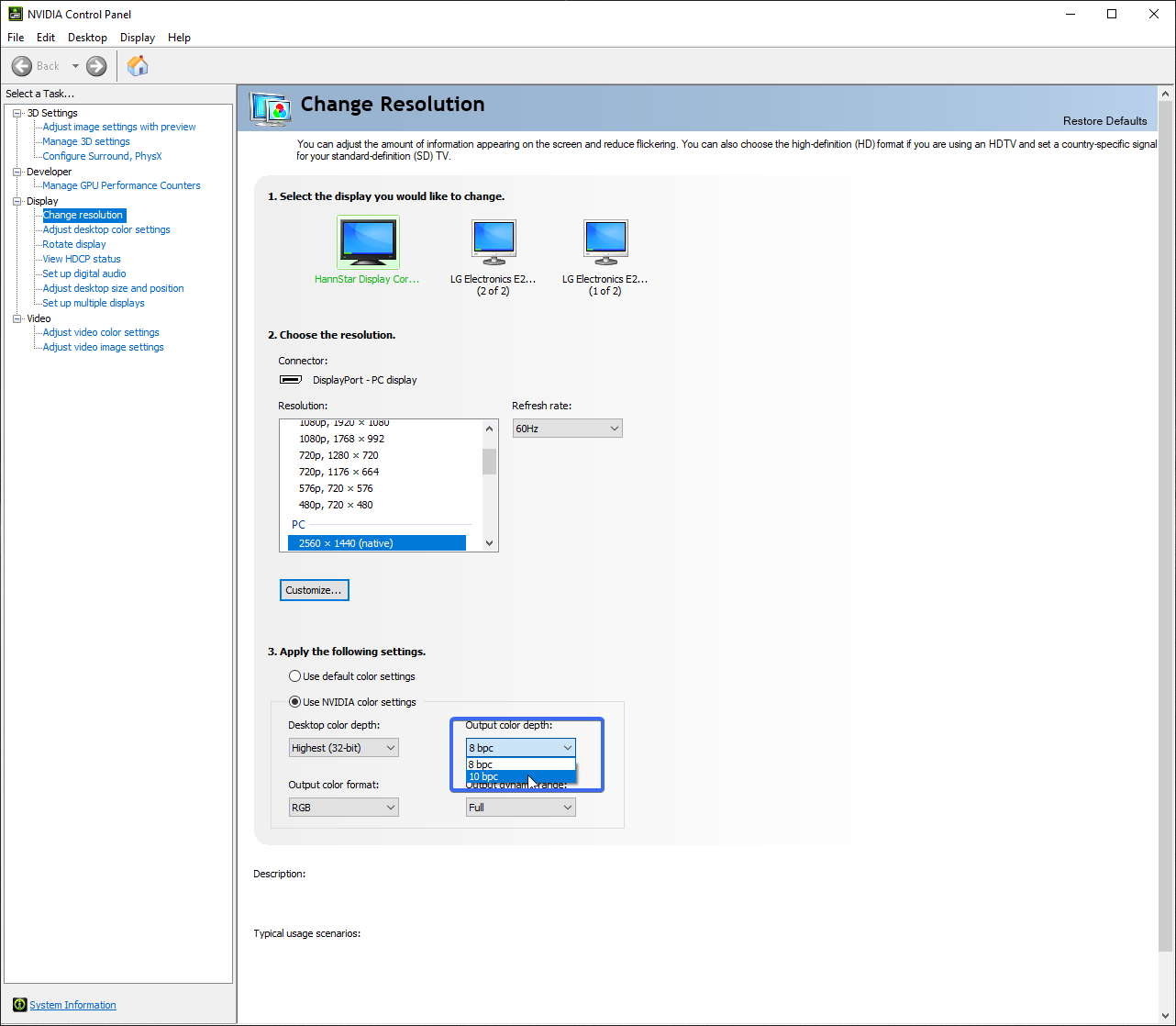Screen dimensions: 1176x1026
Task: Click the NVIDIA Control Panel title icon
Action: click(x=16, y=14)
